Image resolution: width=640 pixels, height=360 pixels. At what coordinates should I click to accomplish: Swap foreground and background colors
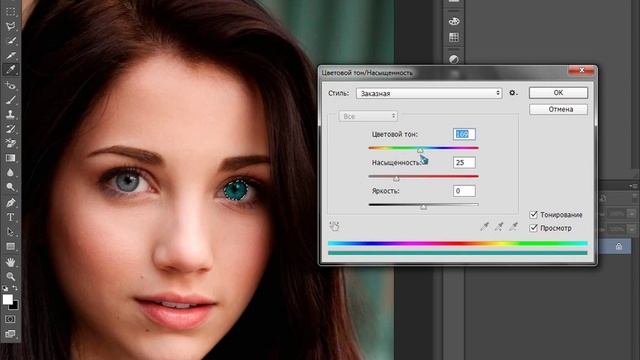pyautogui.click(x=15, y=288)
